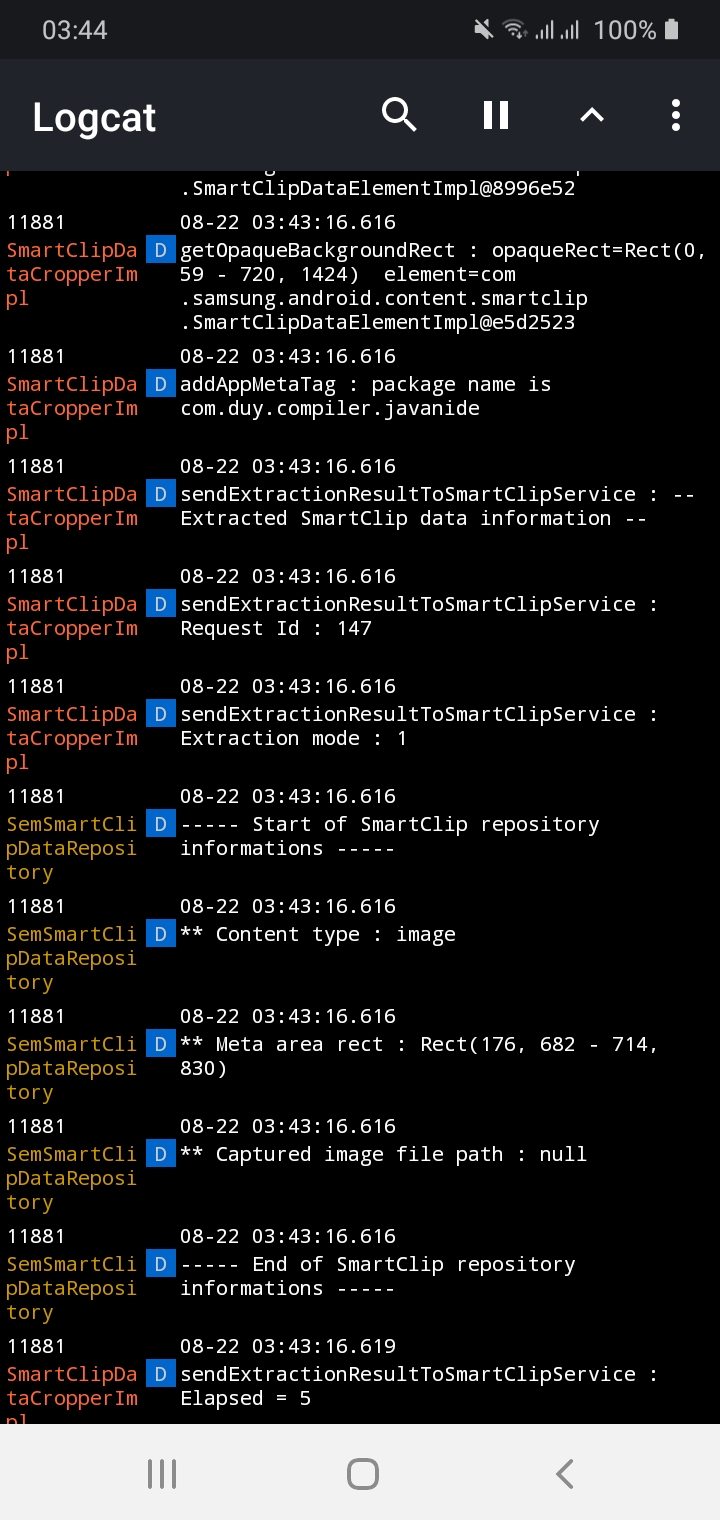The image size is (720, 1520).
Task: Tap the D badge on Elapsed = 5 entry
Action: [x=160, y=1374]
